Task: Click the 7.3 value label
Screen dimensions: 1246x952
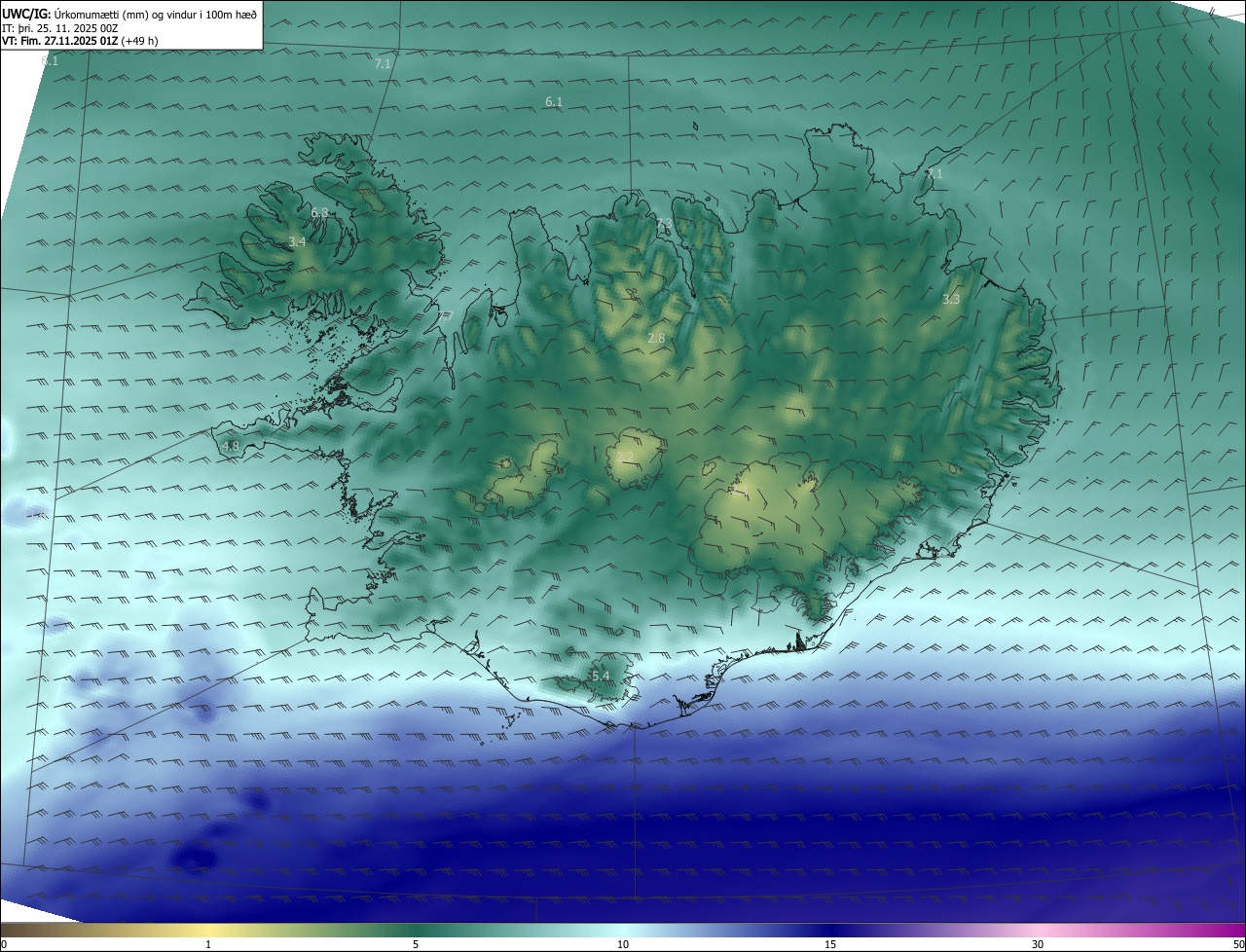Action: [664, 225]
